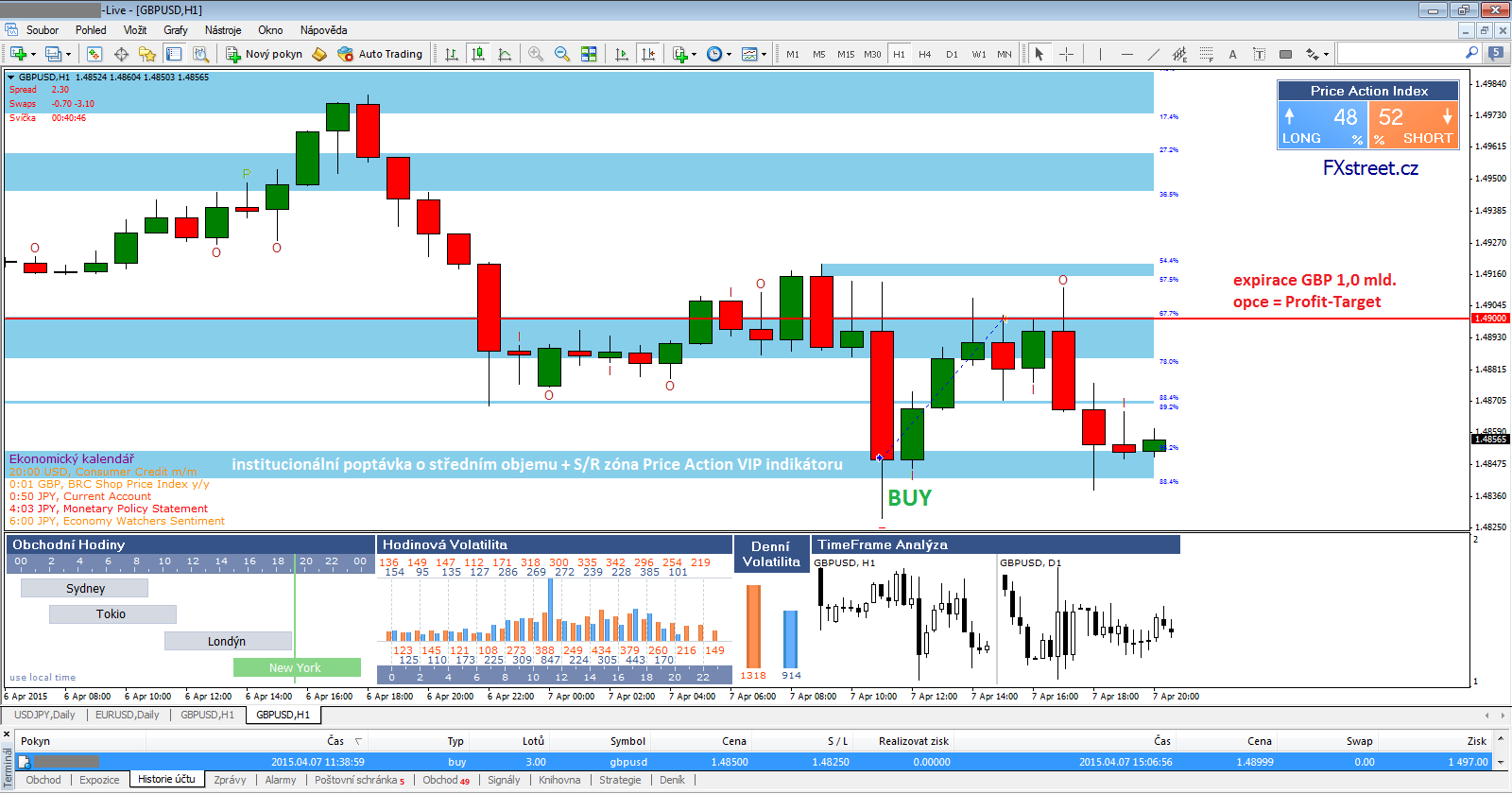1512x794 pixels.
Task: Open the Alarmy terminal tab
Action: tap(281, 780)
